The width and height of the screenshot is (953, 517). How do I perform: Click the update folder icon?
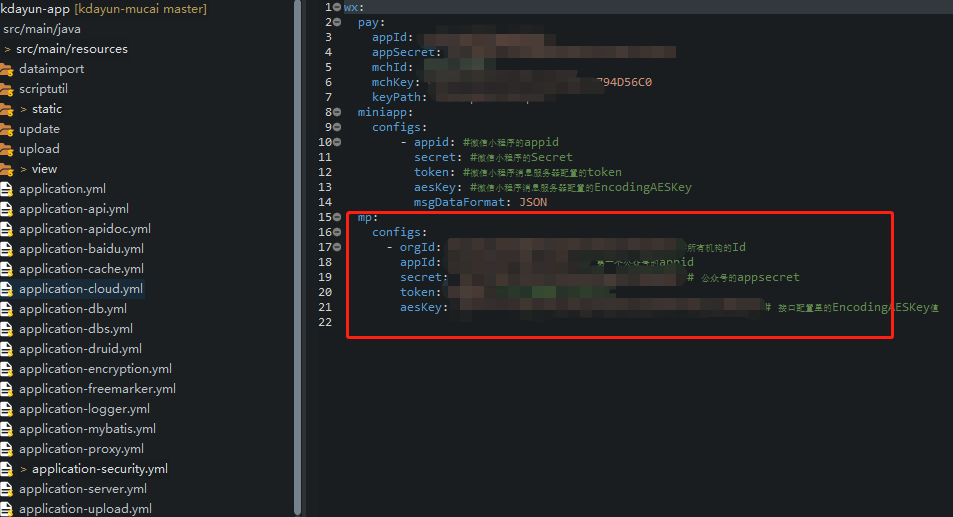click(x=6, y=129)
